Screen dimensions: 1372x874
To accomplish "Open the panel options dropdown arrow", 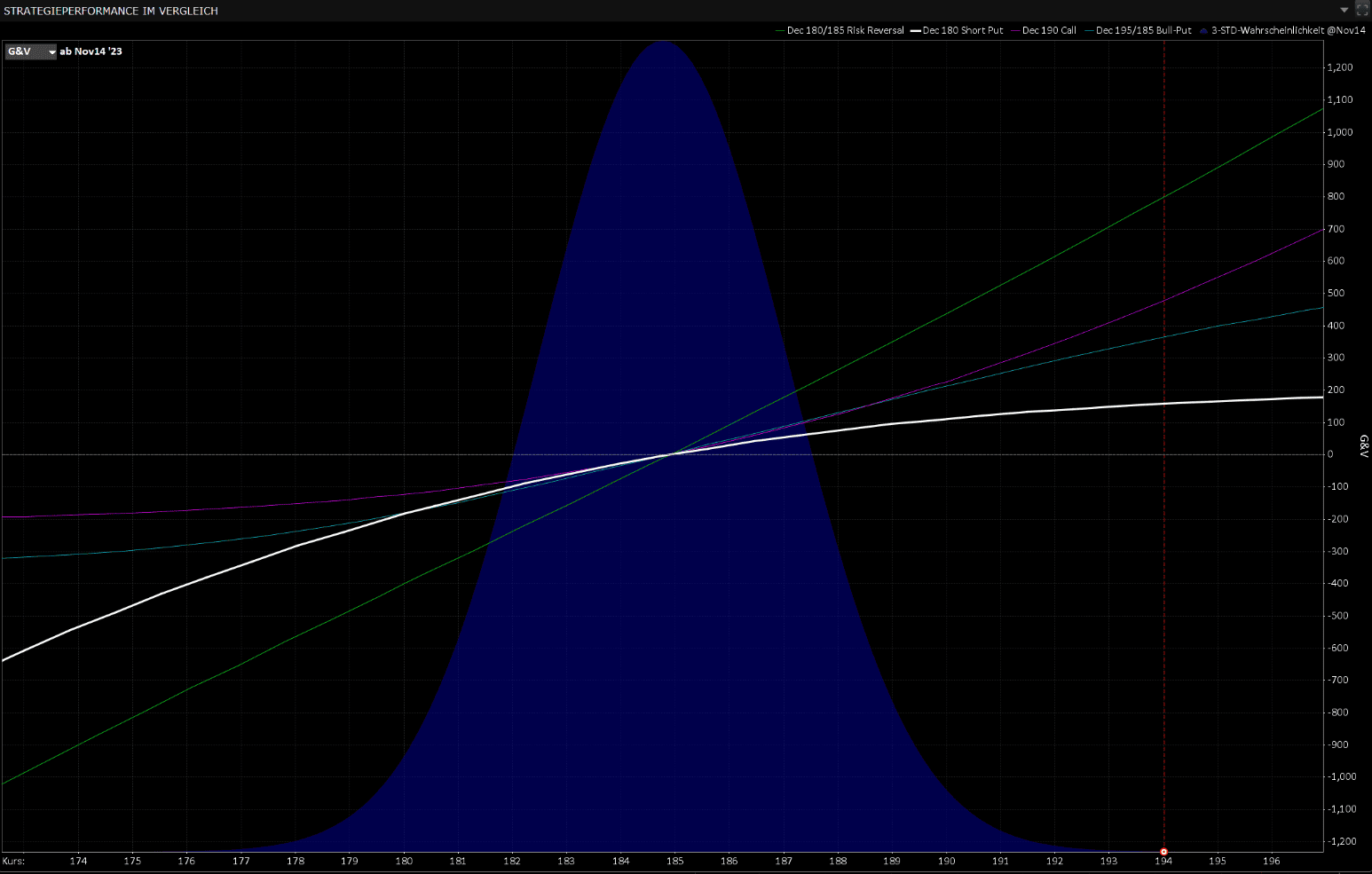I will click(1344, 10).
